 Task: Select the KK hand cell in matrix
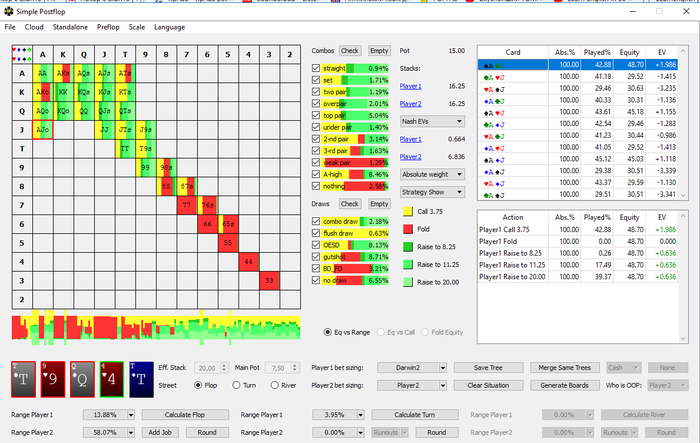pyautogui.click(x=63, y=92)
